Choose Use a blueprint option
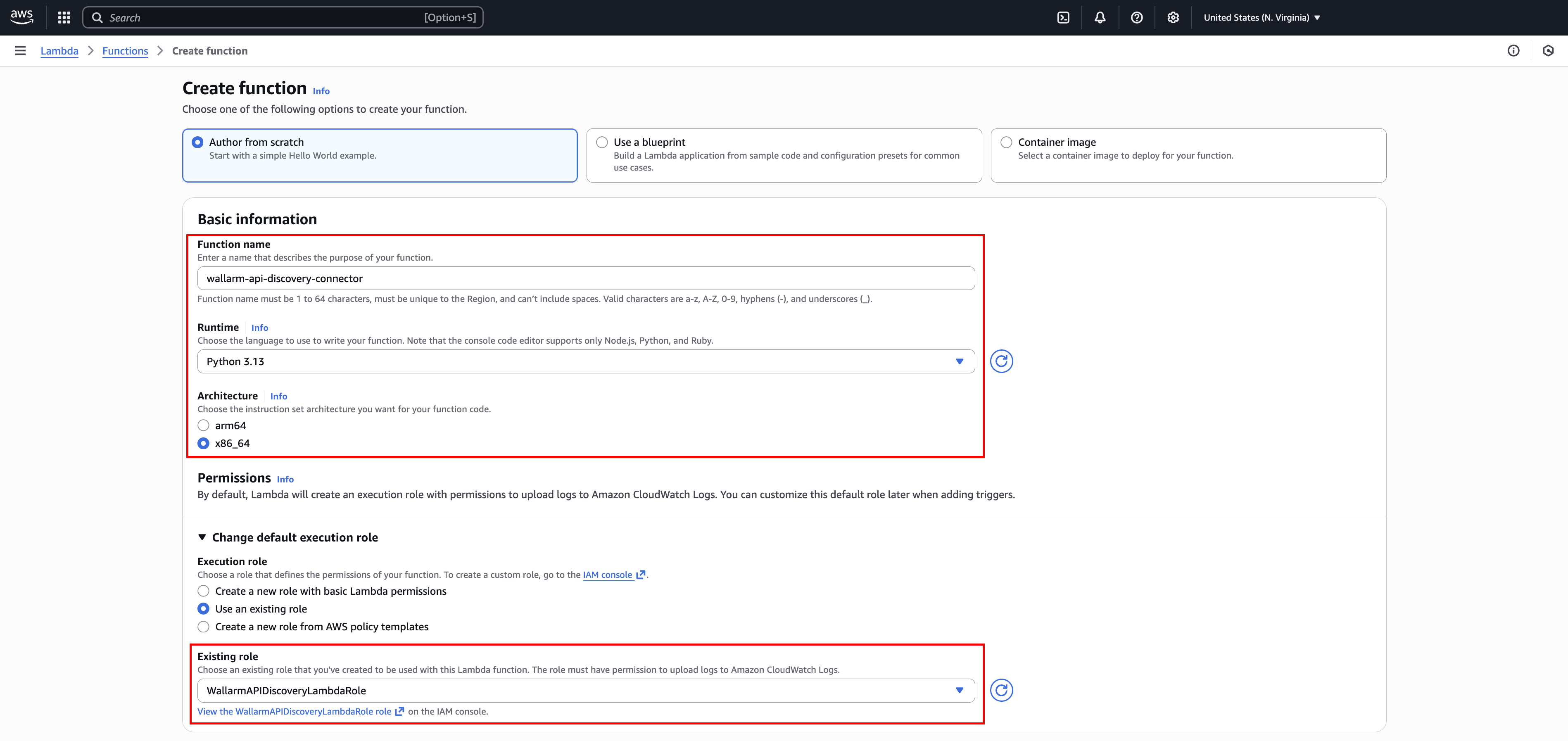This screenshot has width=1568, height=741. click(x=602, y=142)
